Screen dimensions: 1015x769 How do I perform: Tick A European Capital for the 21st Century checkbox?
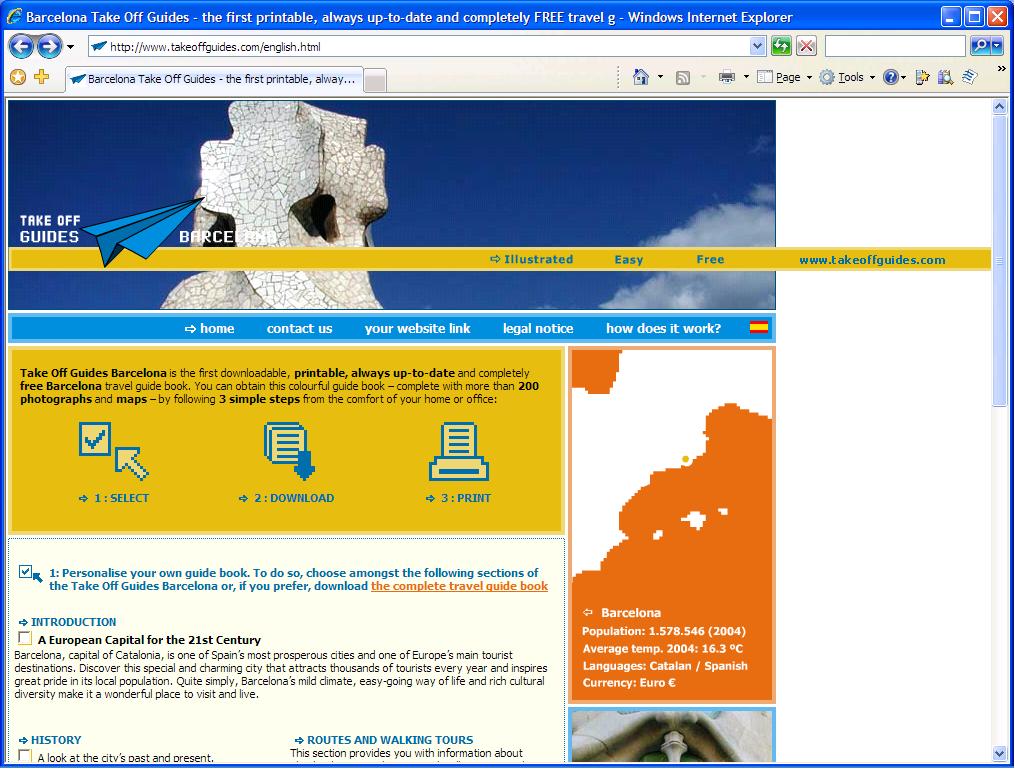[25, 638]
